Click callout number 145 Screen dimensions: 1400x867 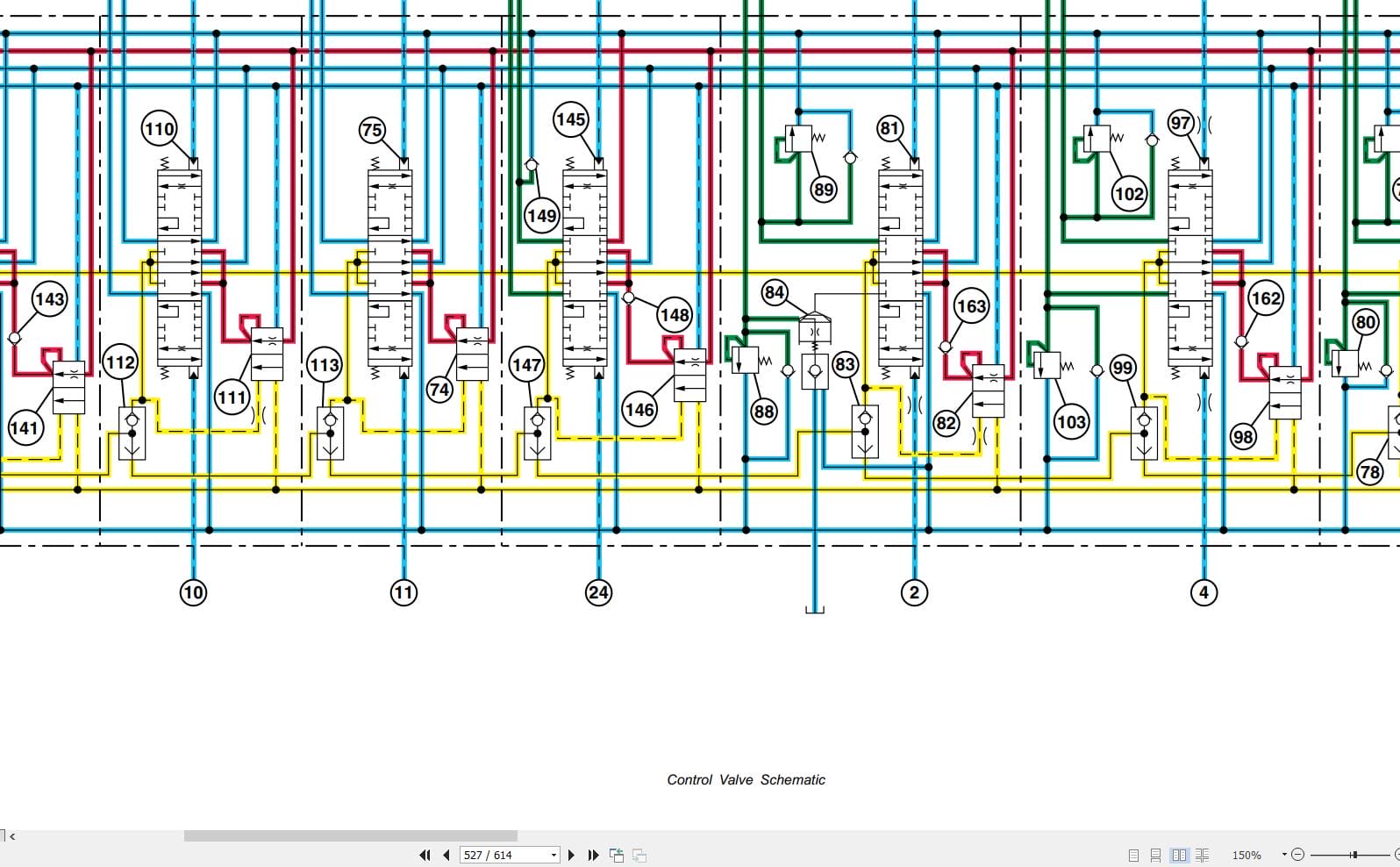pyautogui.click(x=570, y=119)
